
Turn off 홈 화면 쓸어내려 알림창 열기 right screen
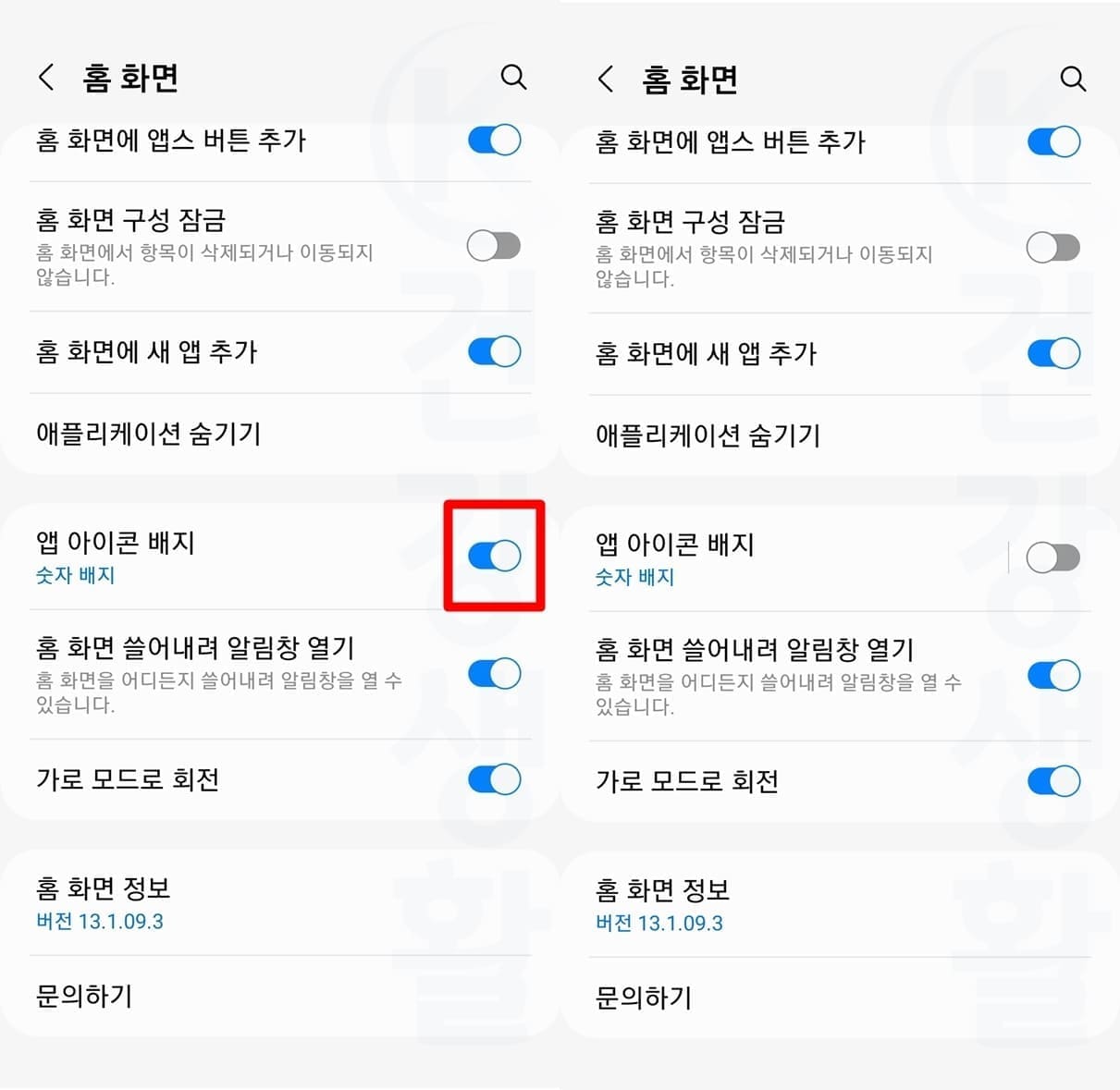click(1053, 675)
